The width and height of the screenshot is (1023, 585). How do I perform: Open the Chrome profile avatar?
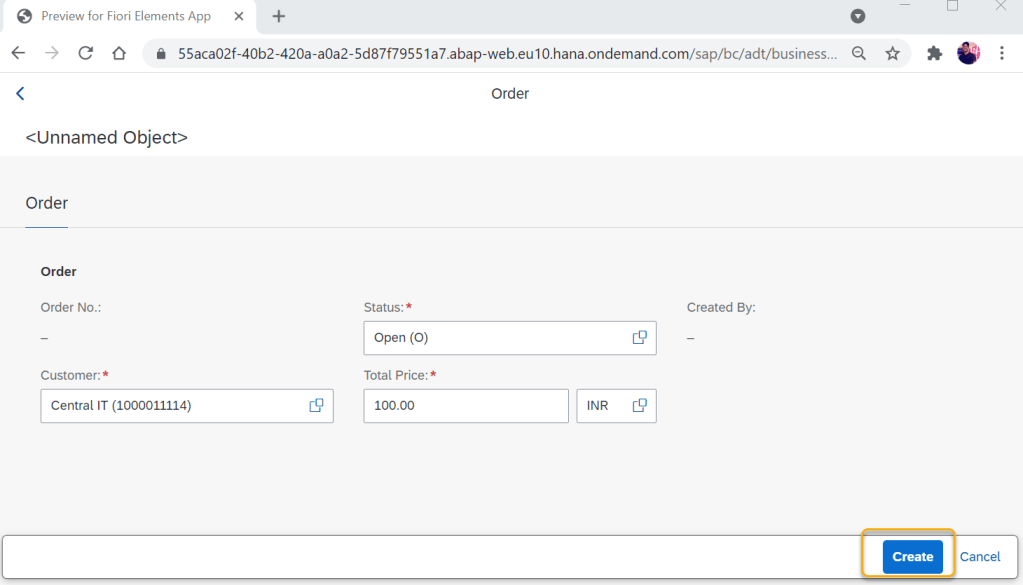[968, 53]
